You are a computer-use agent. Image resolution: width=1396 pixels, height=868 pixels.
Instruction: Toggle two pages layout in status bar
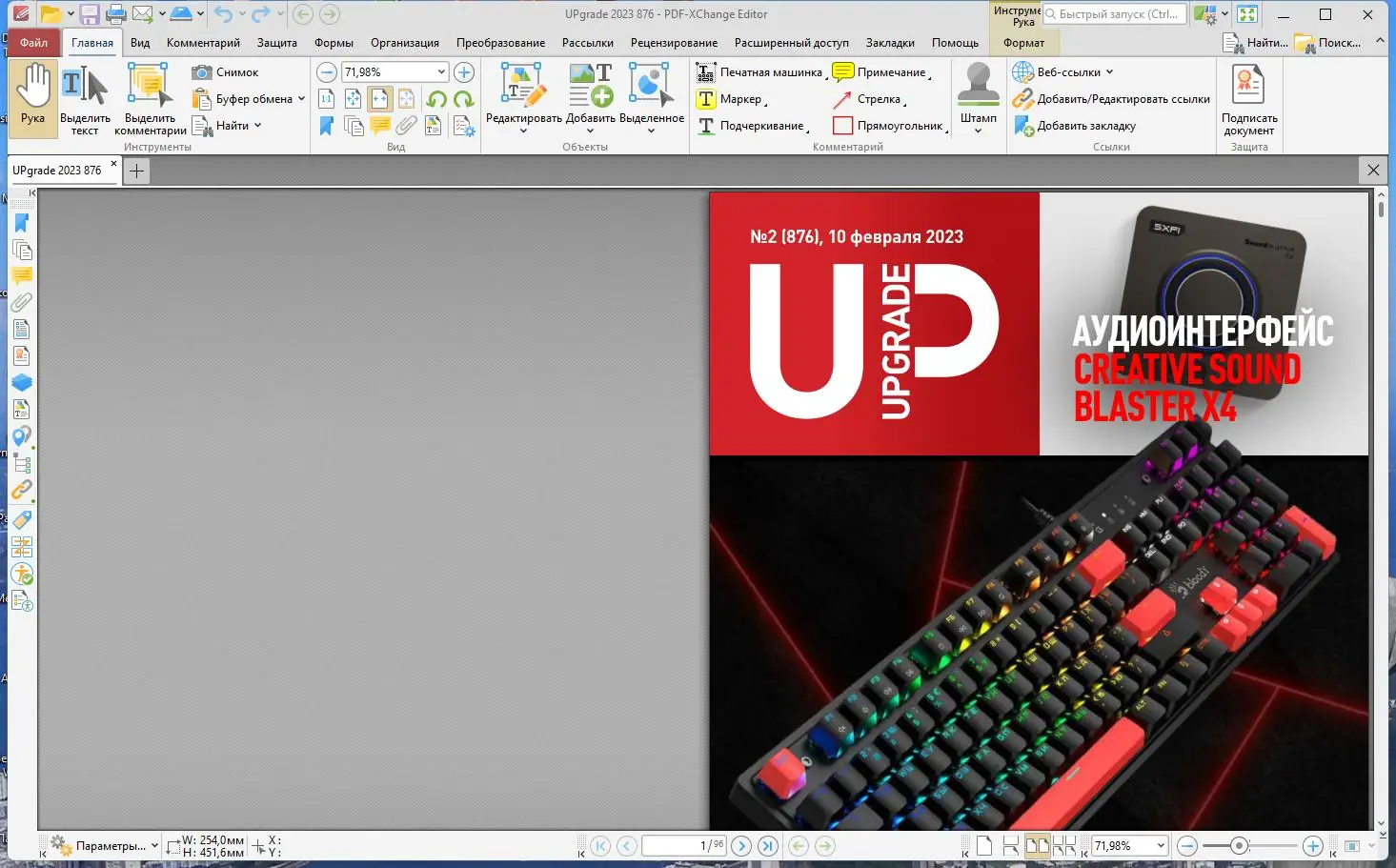pyautogui.click(x=1038, y=845)
